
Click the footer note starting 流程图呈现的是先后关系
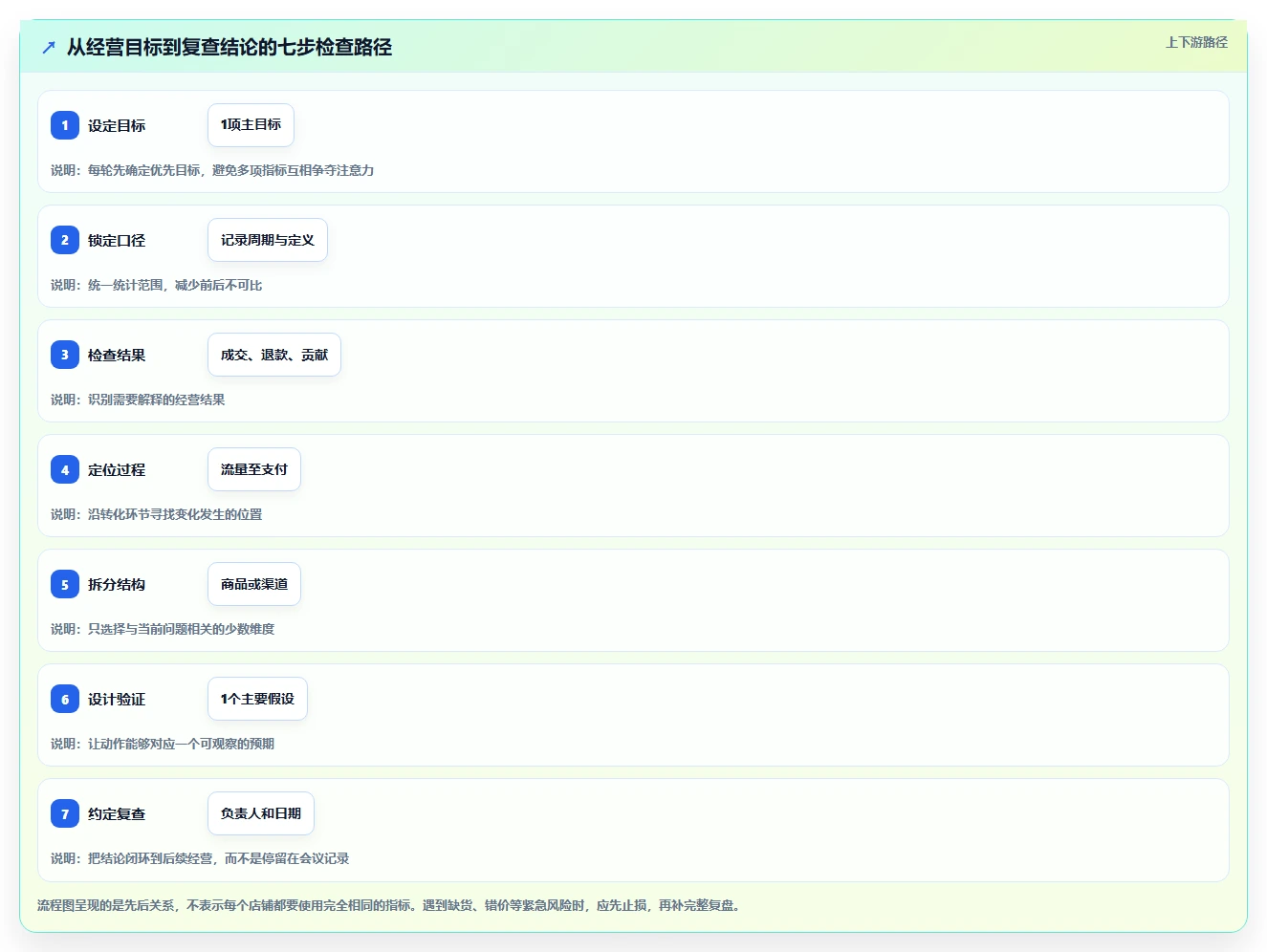coord(390,905)
